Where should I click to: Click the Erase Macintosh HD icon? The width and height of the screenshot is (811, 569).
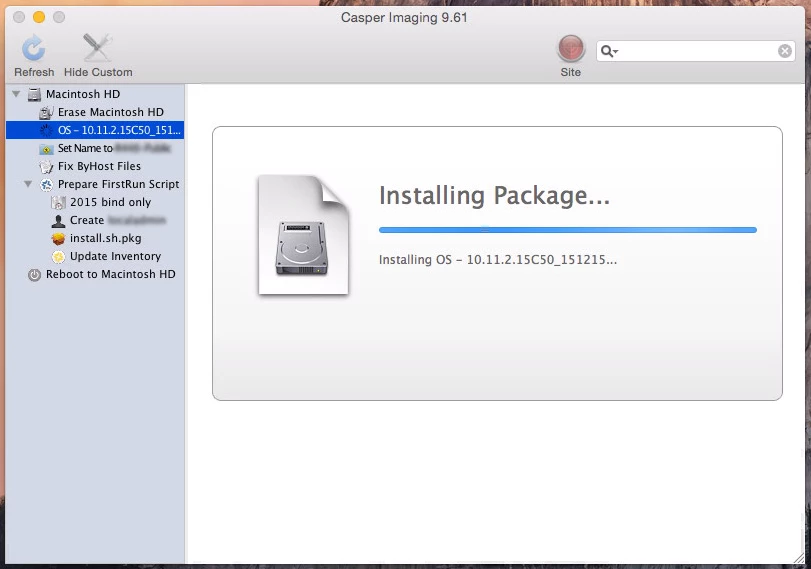pos(46,112)
